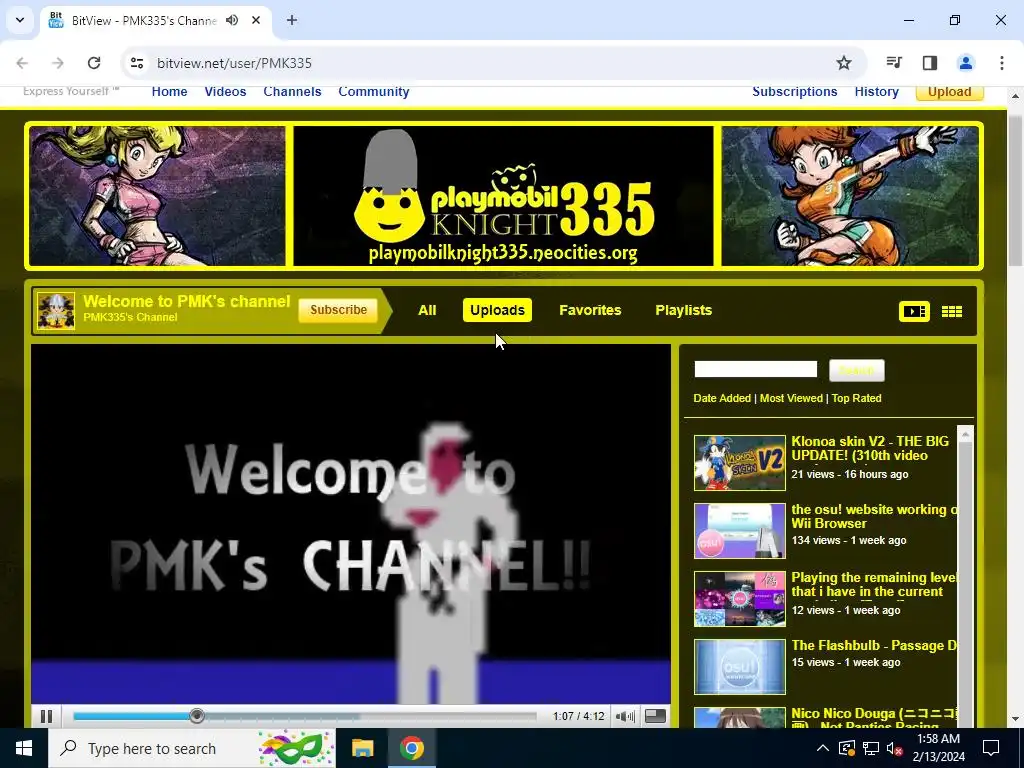Select the Uploads tab
Screen dimensions: 1024x768
[x=498, y=310]
